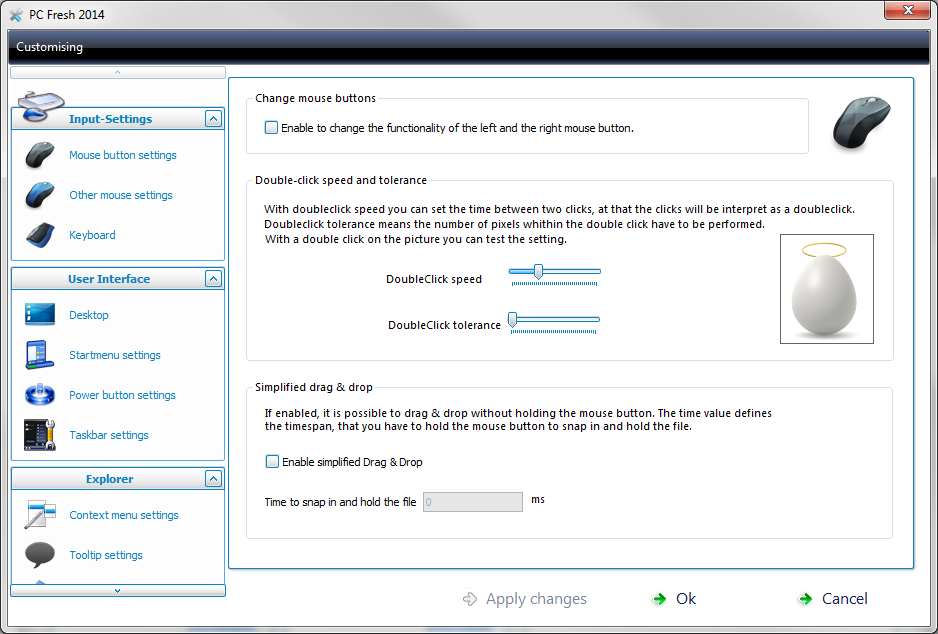Click the Apply changes button
This screenshot has width=938, height=634.
pyautogui.click(x=525, y=599)
